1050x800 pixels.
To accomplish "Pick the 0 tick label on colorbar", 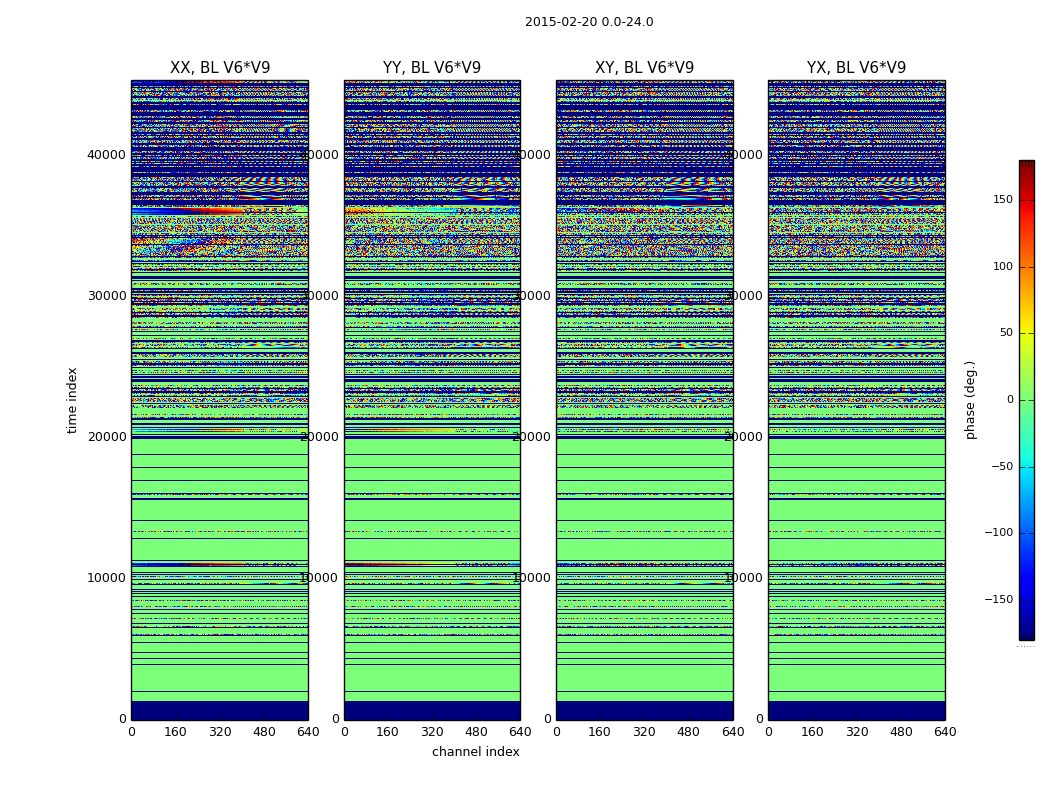I will [1009, 400].
